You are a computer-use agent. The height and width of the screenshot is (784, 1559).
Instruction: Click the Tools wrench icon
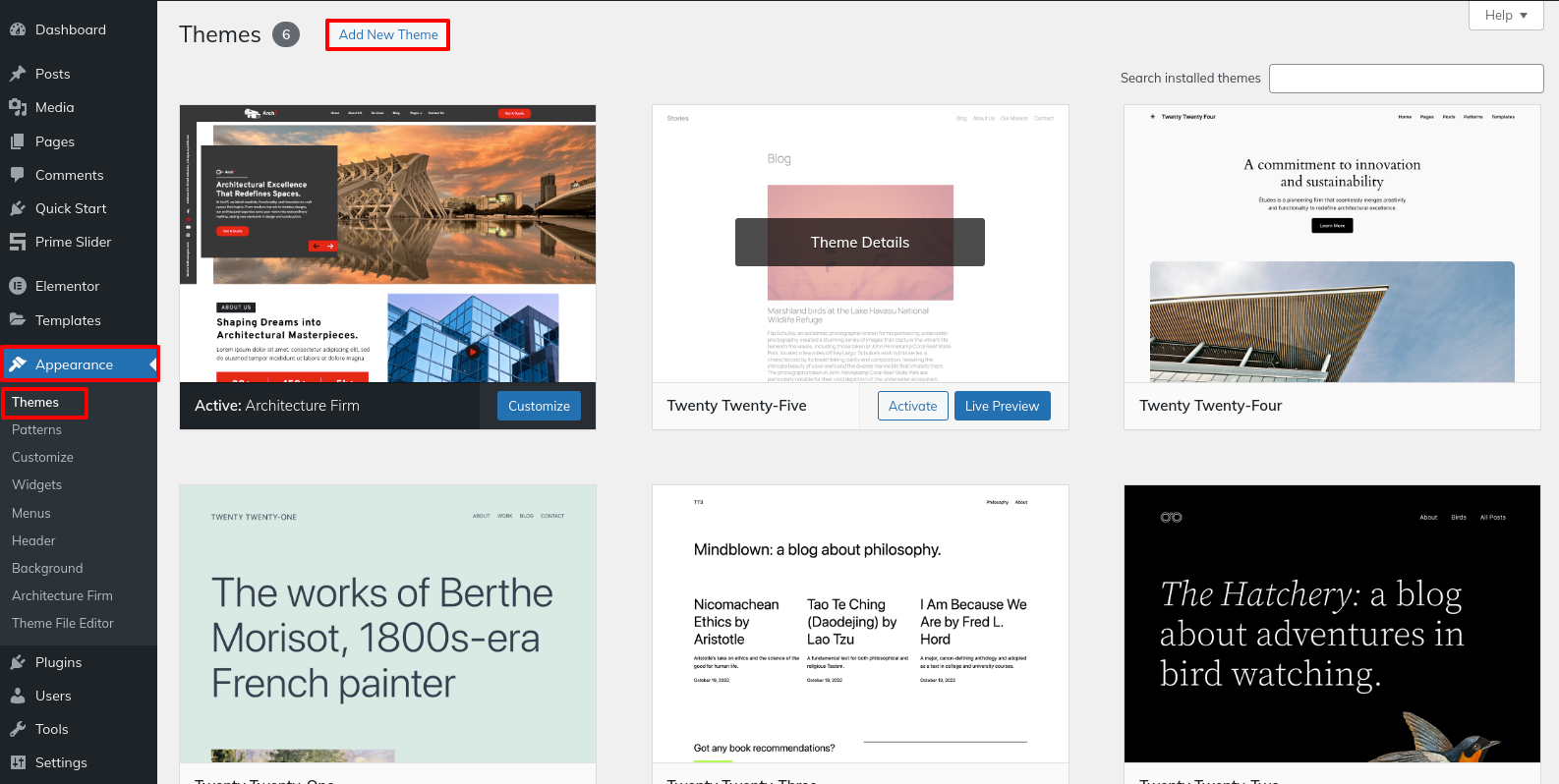click(18, 729)
